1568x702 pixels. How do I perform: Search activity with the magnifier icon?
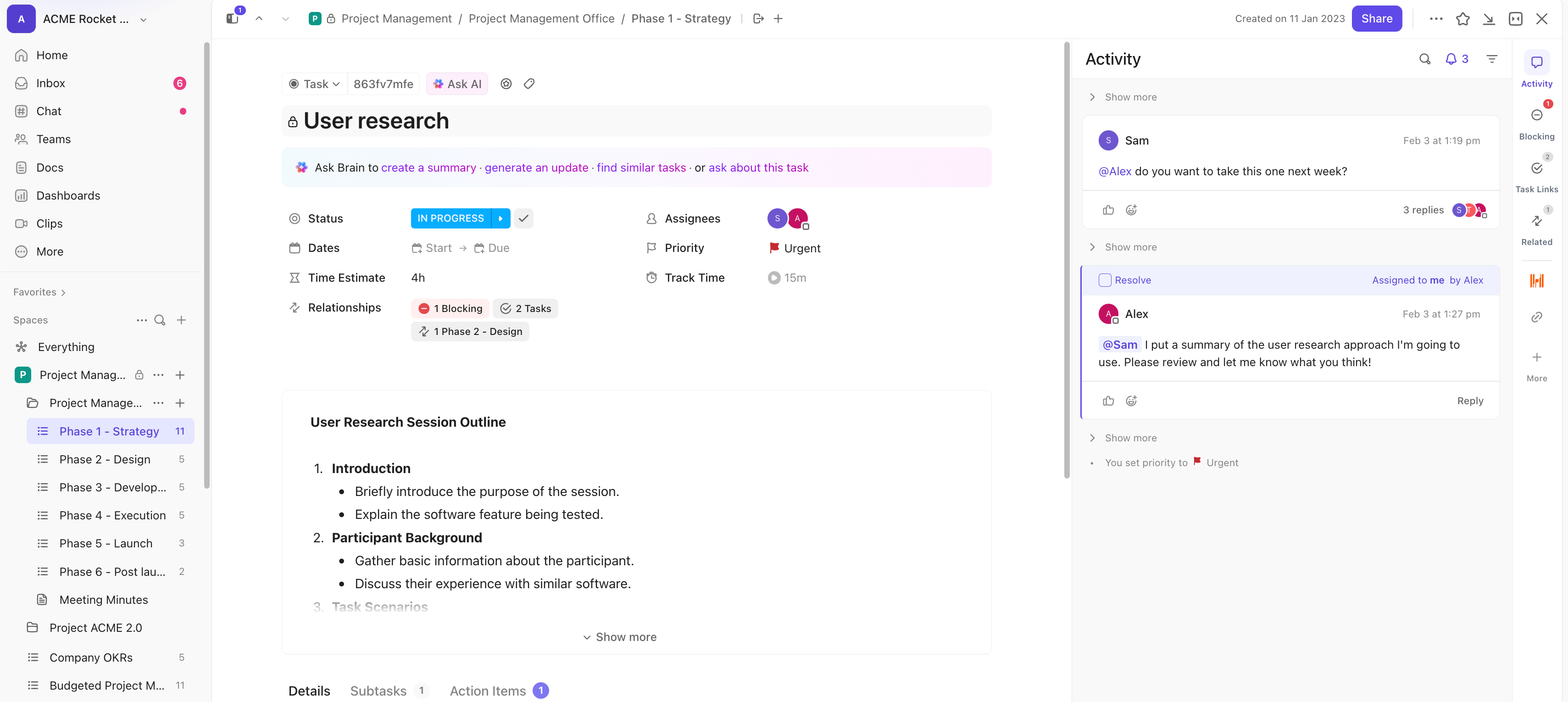(1424, 59)
